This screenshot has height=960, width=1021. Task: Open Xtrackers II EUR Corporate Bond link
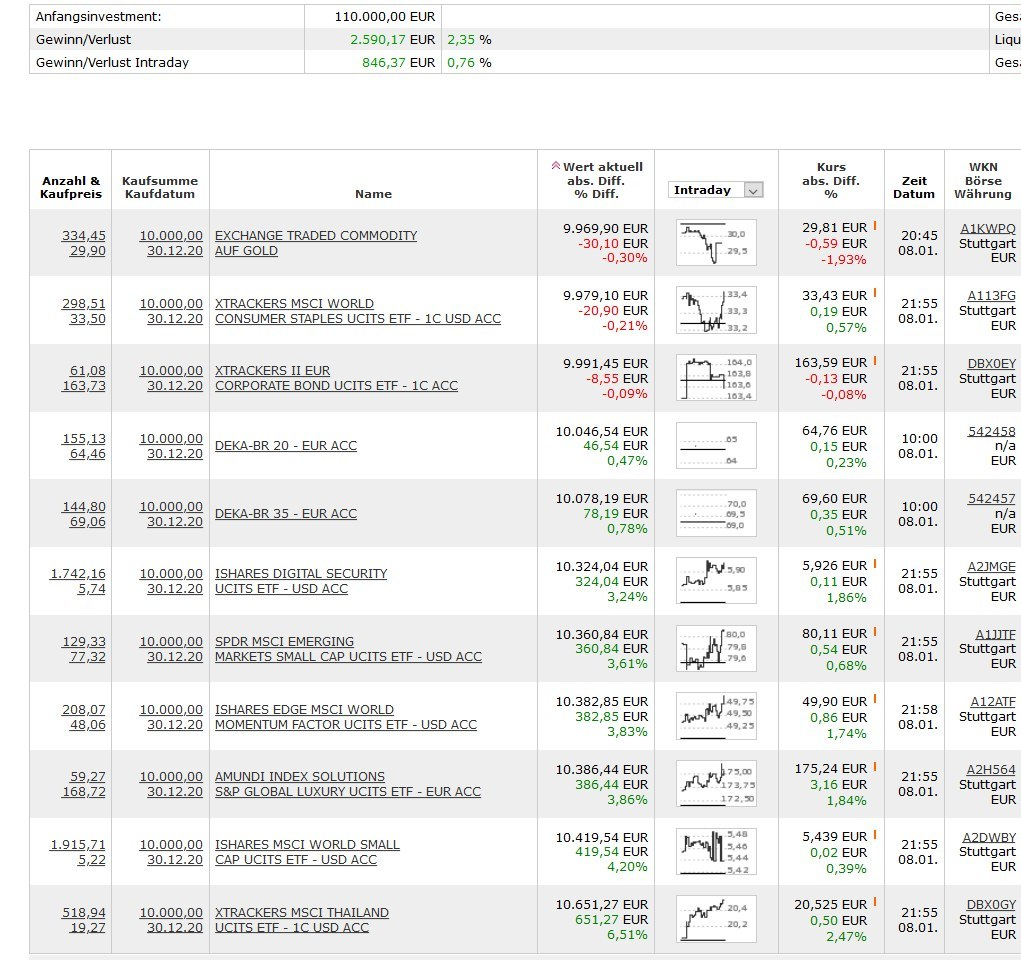pyautogui.click(x=337, y=378)
